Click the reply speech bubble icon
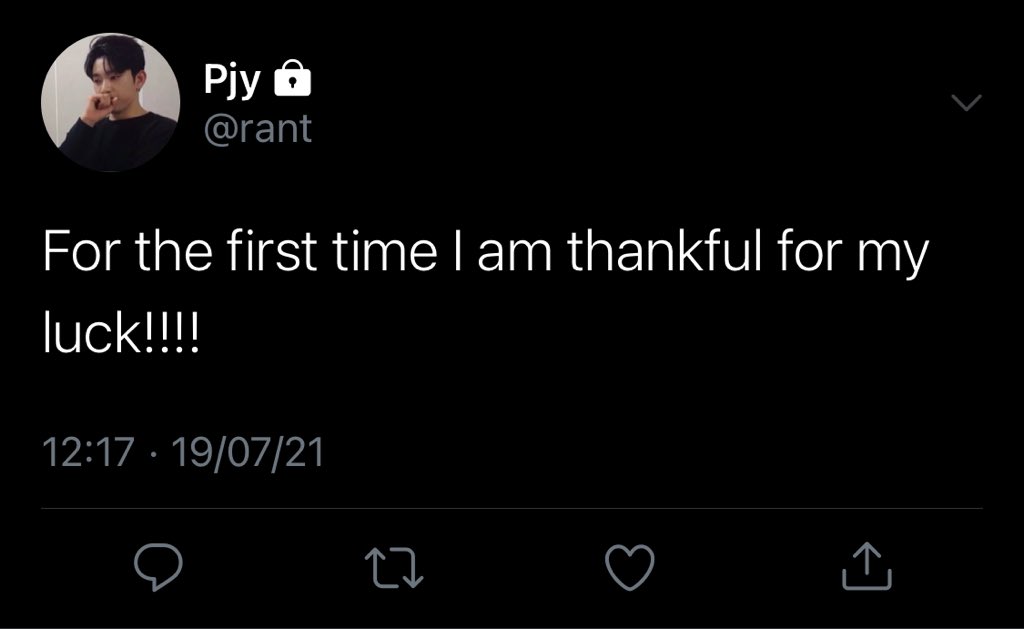 point(157,566)
